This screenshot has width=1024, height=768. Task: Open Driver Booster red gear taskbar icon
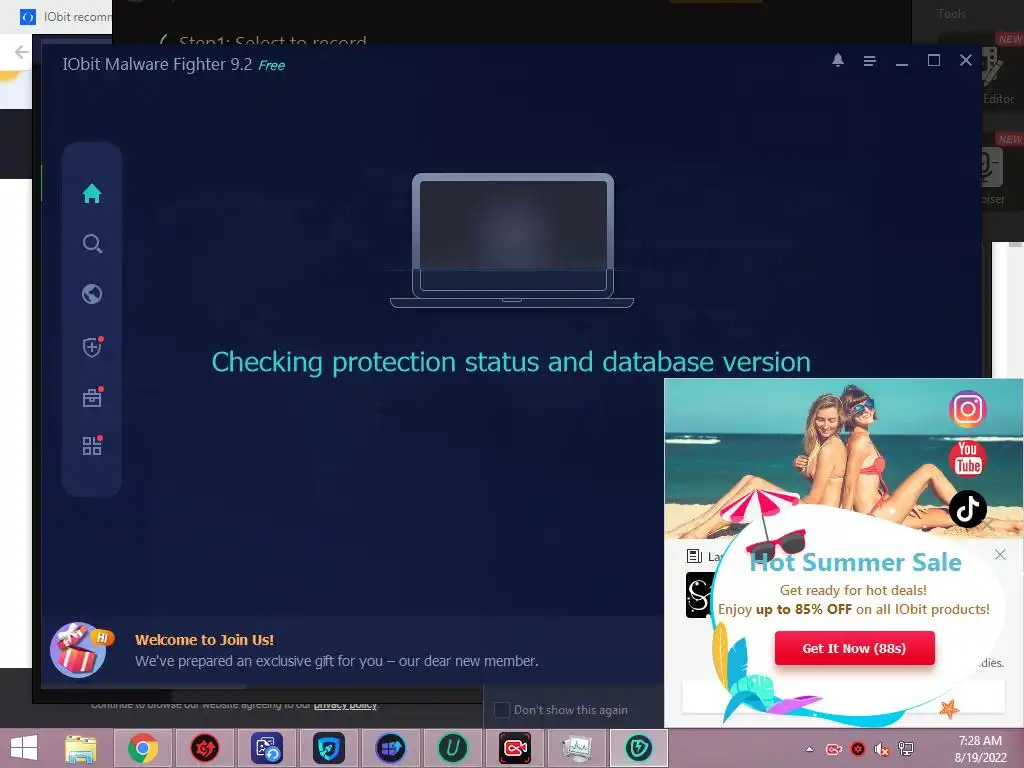[x=205, y=748]
